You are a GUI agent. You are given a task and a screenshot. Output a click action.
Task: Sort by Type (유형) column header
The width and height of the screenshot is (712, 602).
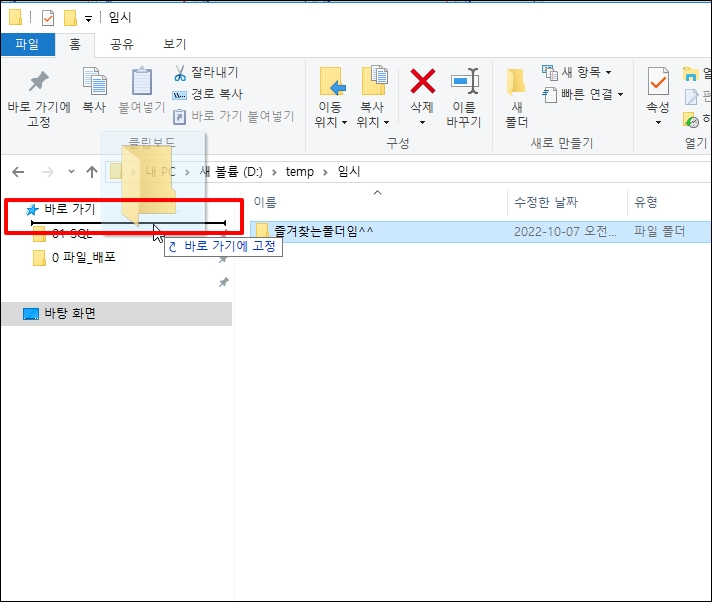coord(645,202)
